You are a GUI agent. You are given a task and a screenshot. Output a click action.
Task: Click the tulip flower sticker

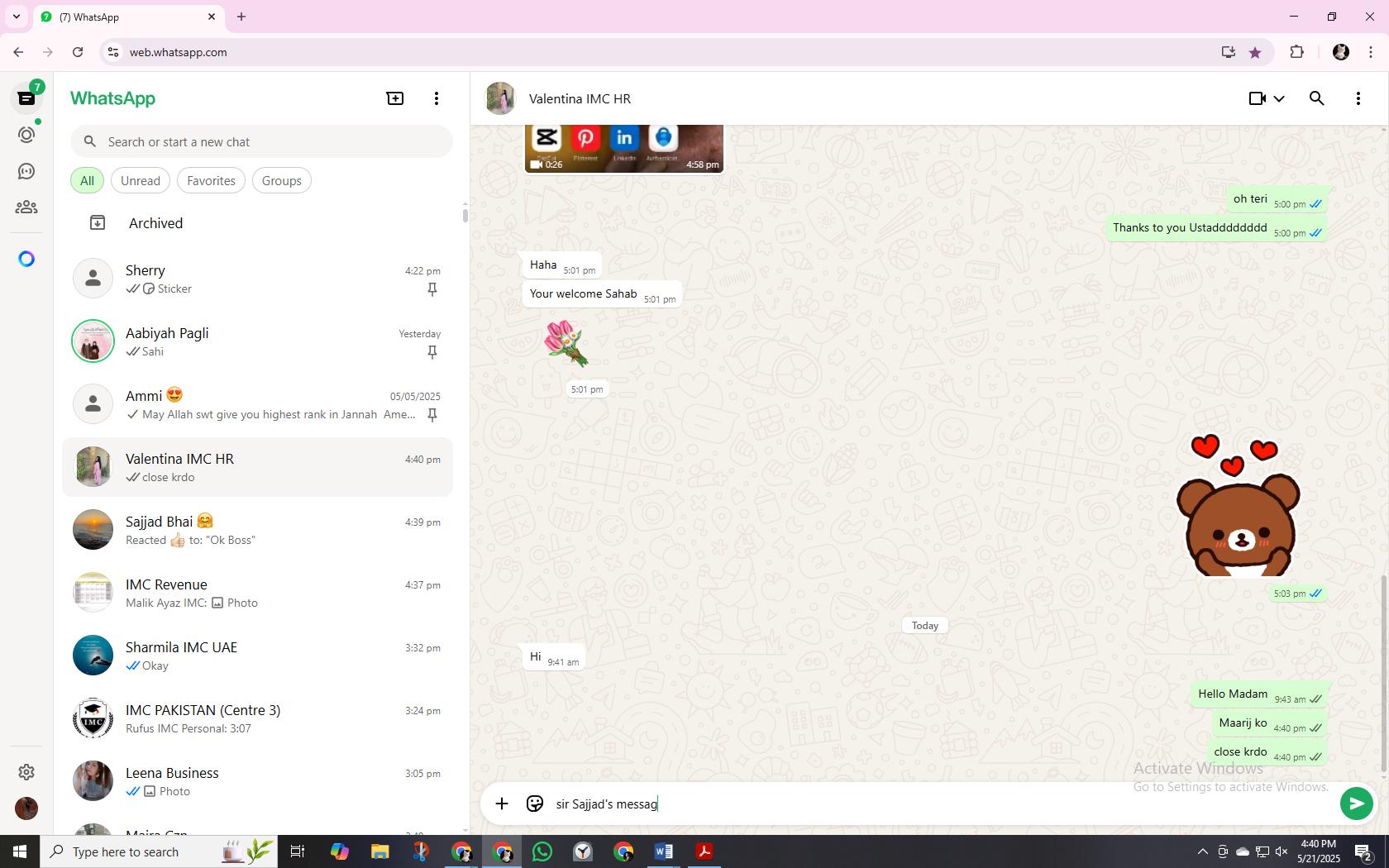point(566,343)
